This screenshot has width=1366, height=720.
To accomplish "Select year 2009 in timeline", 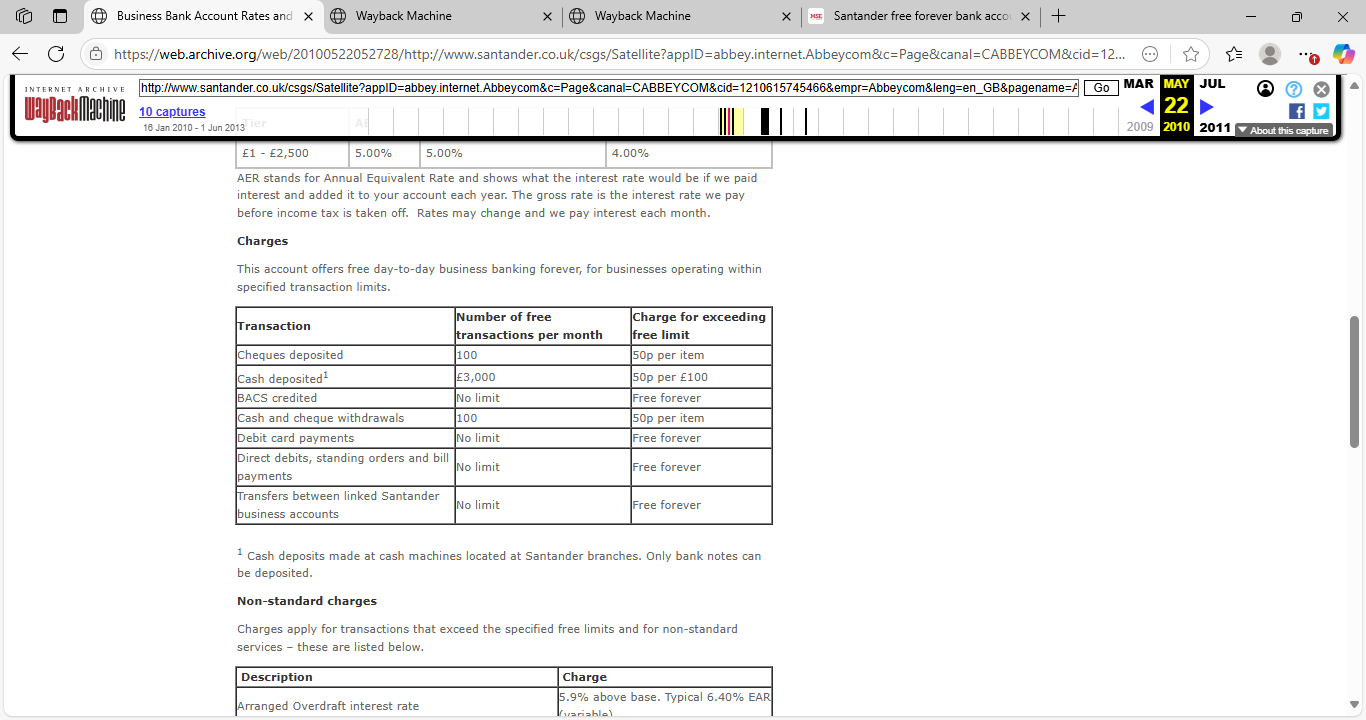I will [1140, 127].
